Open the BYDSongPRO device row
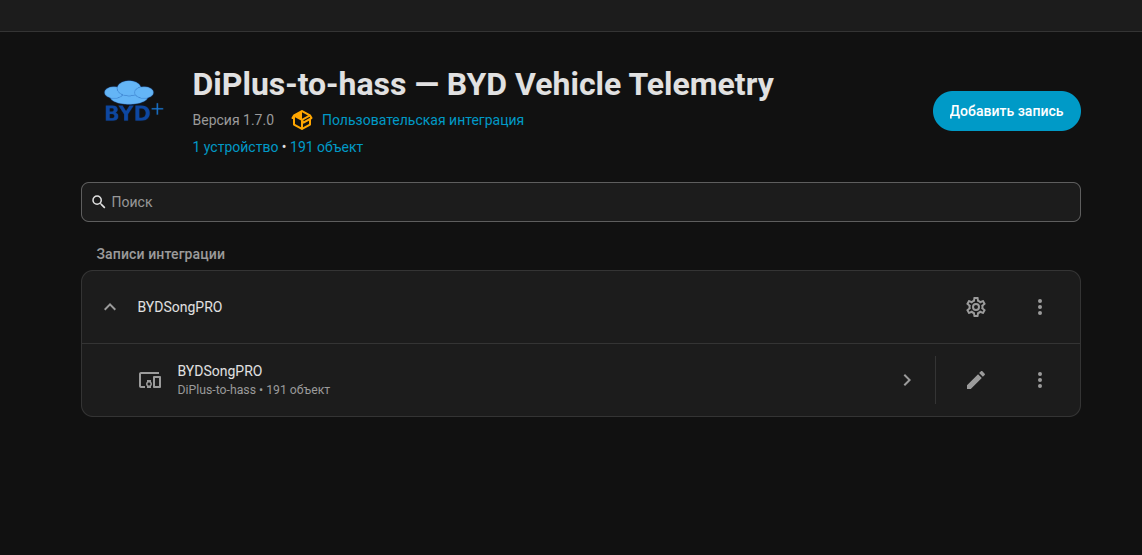Image resolution: width=1142 pixels, height=555 pixels. click(508, 380)
